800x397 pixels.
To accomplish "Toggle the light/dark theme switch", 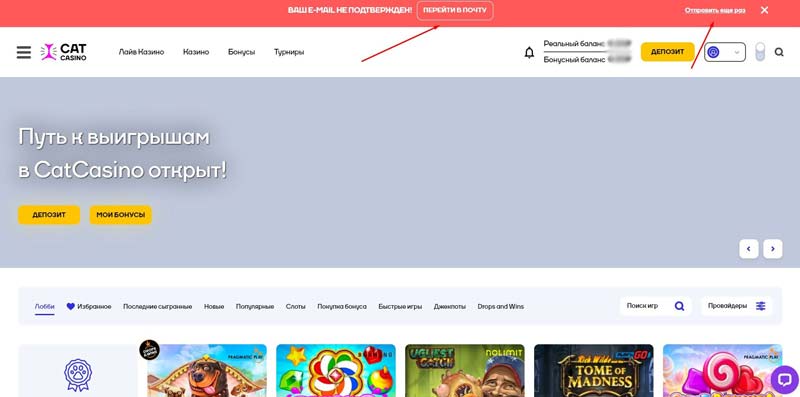I will click(x=760, y=52).
